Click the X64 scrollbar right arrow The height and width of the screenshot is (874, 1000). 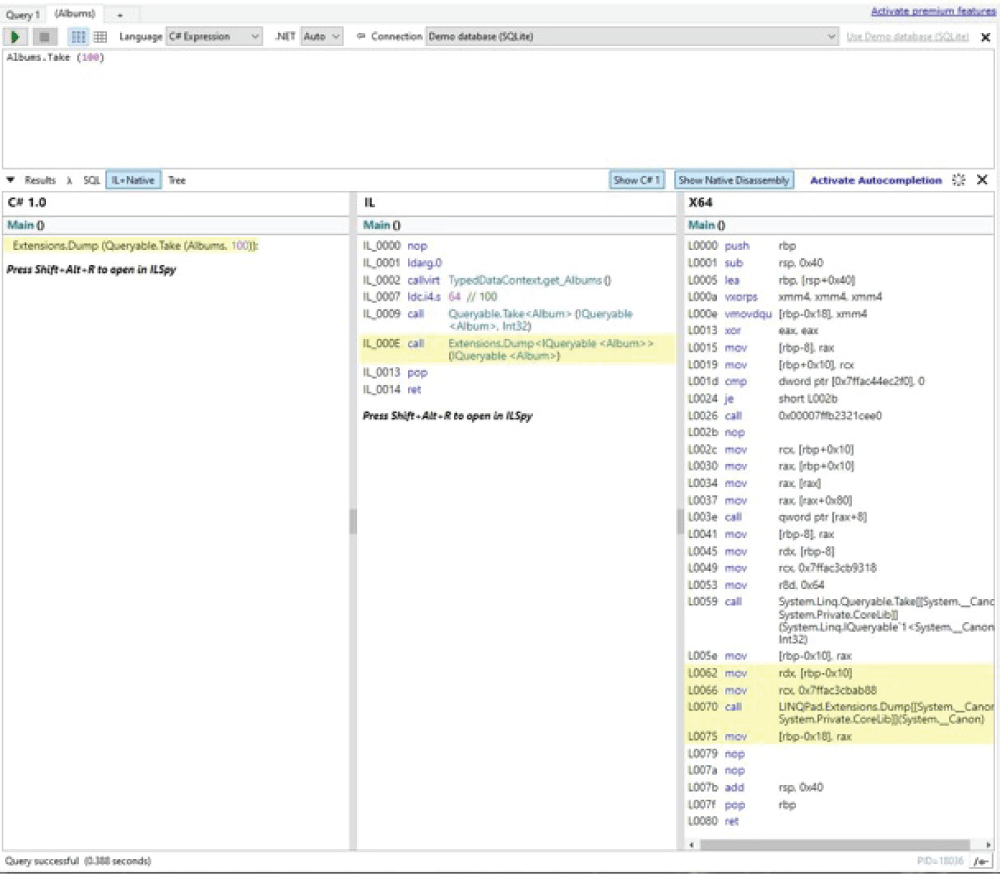click(x=988, y=845)
